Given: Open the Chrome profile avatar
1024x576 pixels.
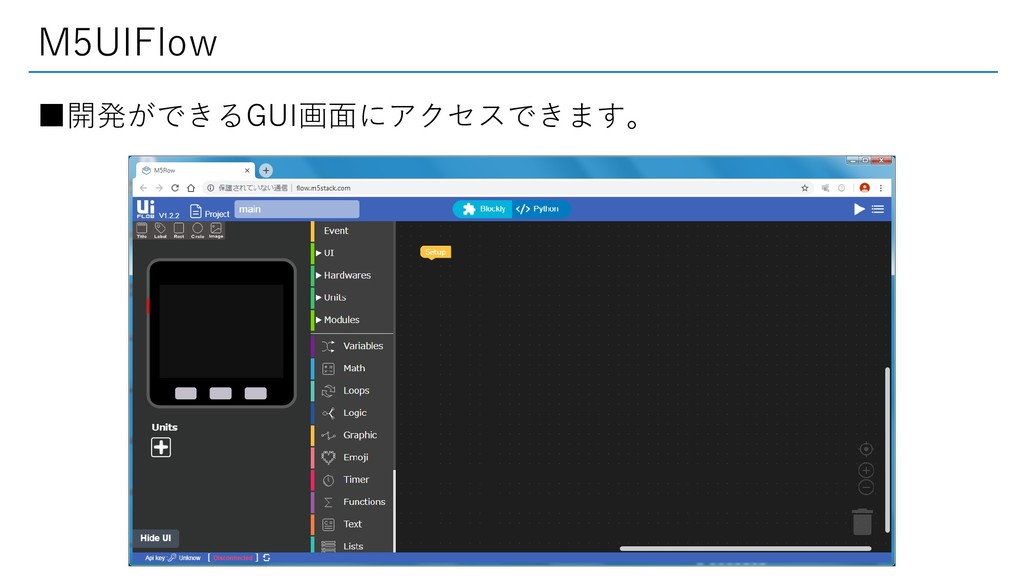Looking at the screenshot, I should point(865,187).
